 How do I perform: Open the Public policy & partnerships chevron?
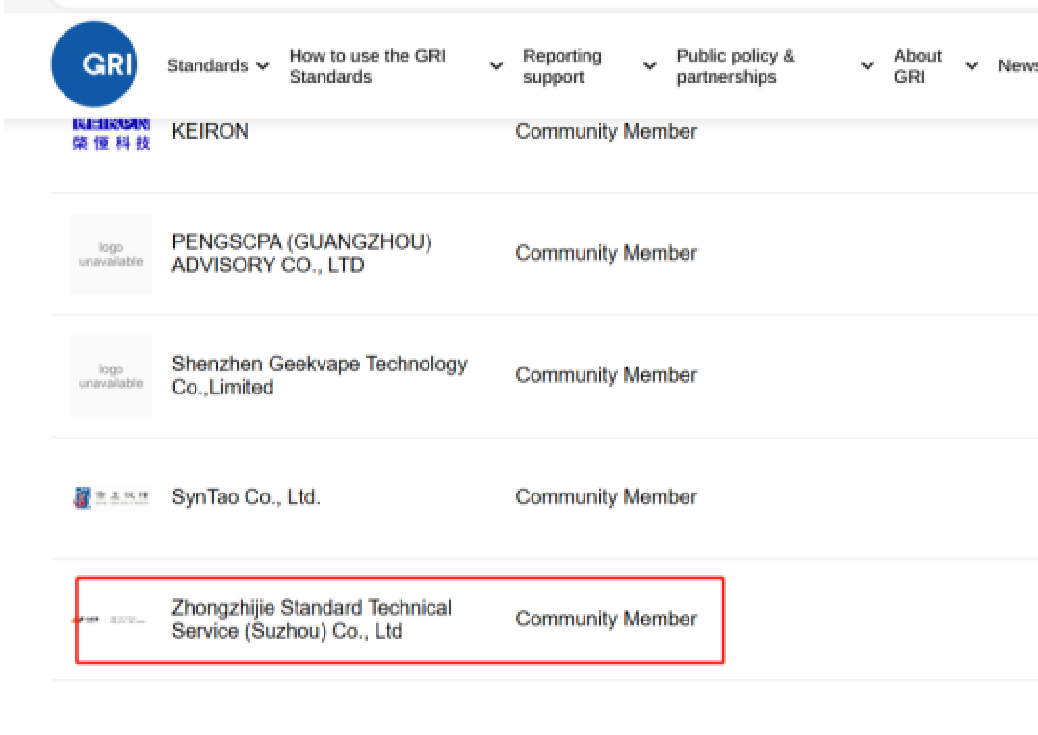(867, 66)
